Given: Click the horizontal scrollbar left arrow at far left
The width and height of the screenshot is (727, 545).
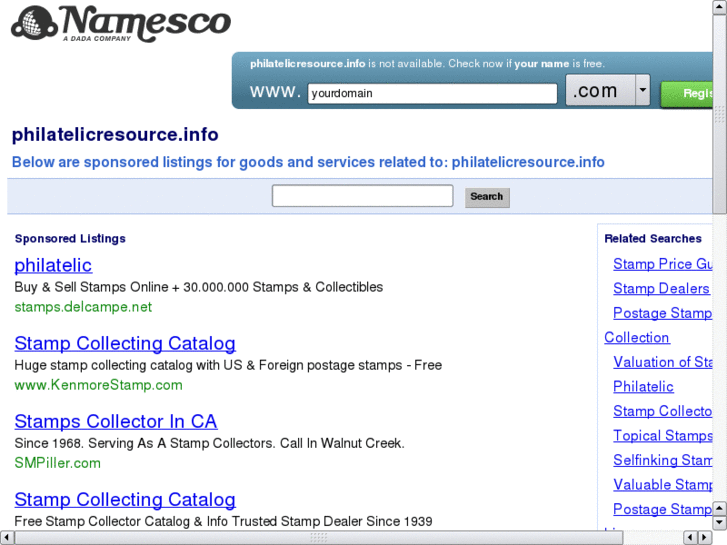Looking at the screenshot, I should (6, 538).
